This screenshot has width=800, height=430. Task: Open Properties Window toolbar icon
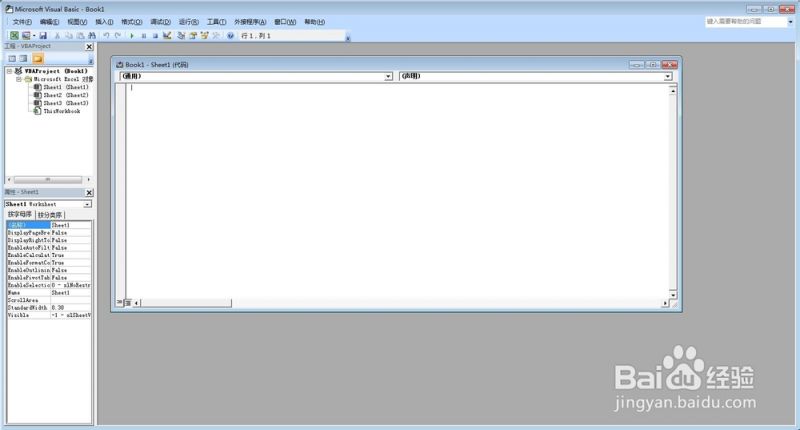point(193,36)
